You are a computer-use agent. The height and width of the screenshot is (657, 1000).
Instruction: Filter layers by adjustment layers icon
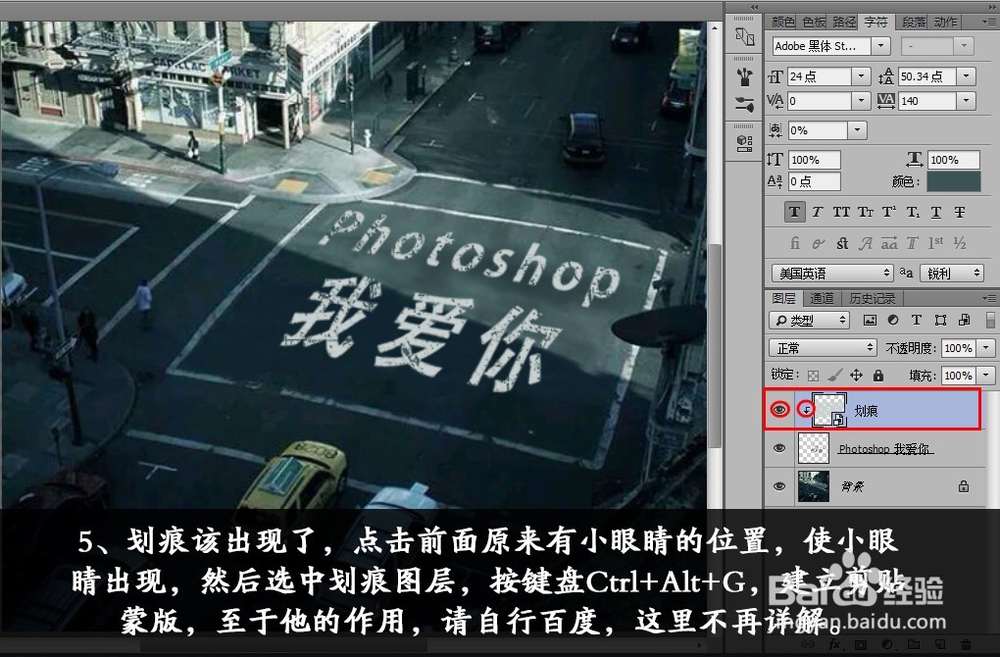click(893, 320)
